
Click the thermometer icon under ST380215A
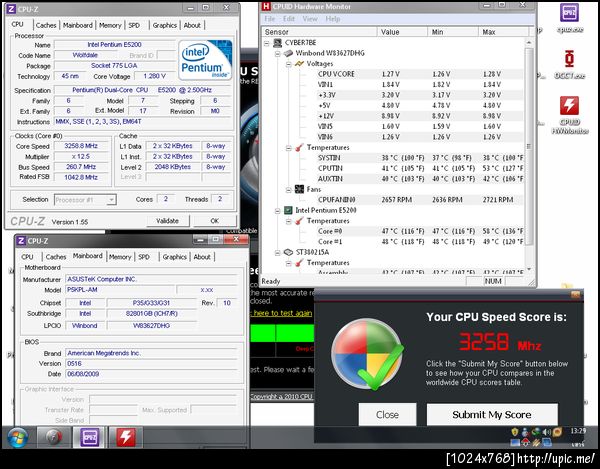pos(299,263)
